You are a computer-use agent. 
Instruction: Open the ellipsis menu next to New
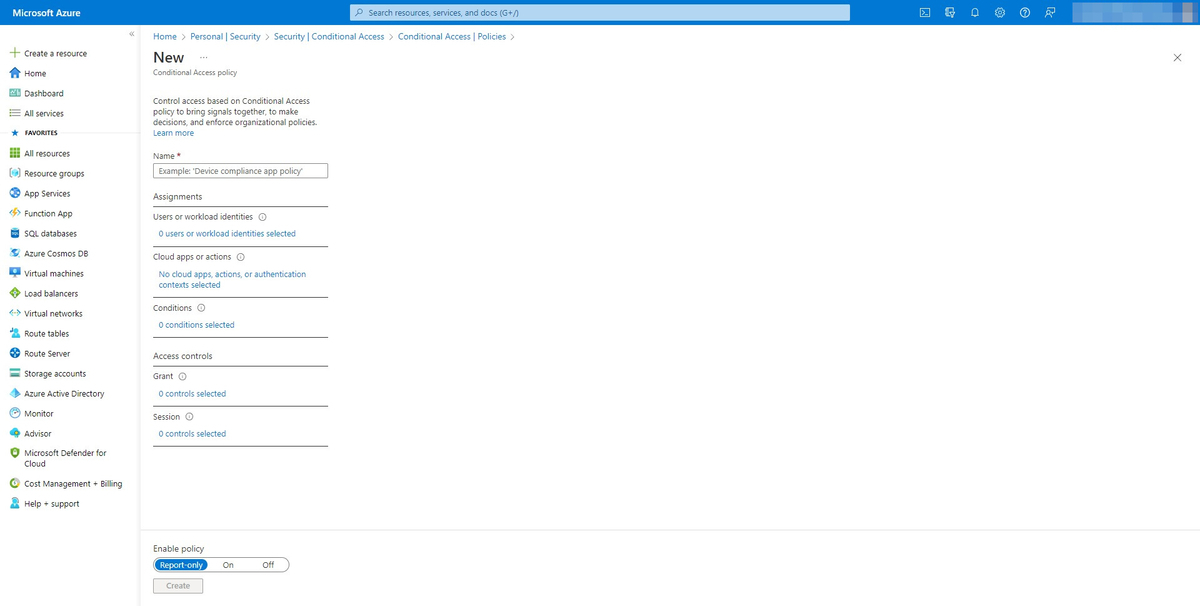coord(204,58)
